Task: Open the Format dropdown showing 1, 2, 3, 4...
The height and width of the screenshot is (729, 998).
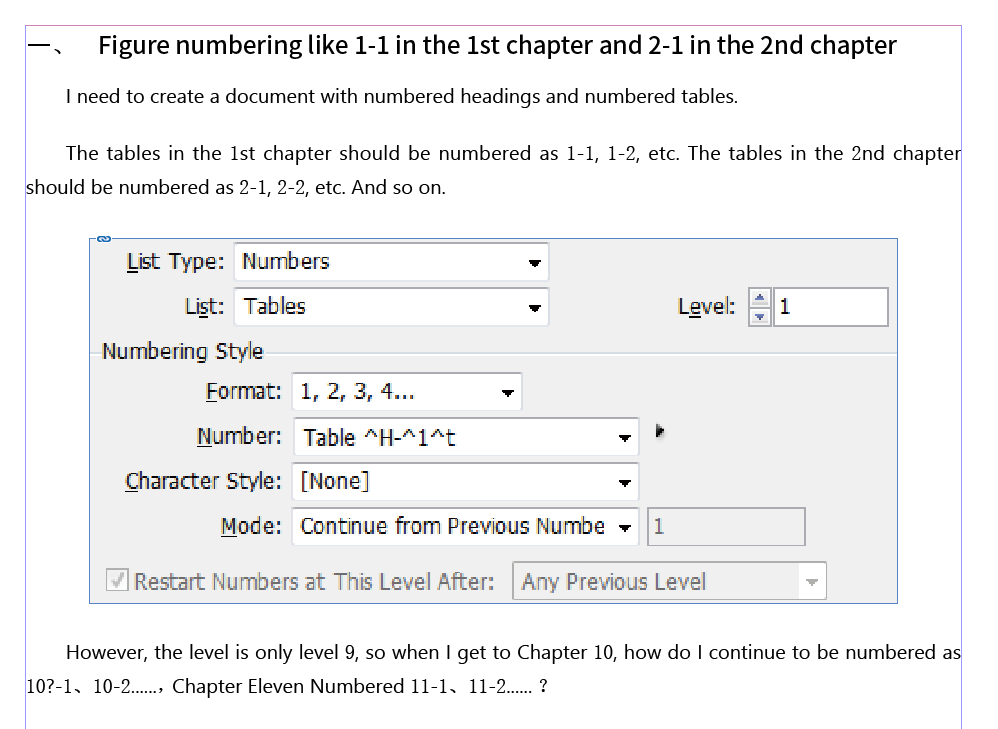Action: (x=508, y=392)
